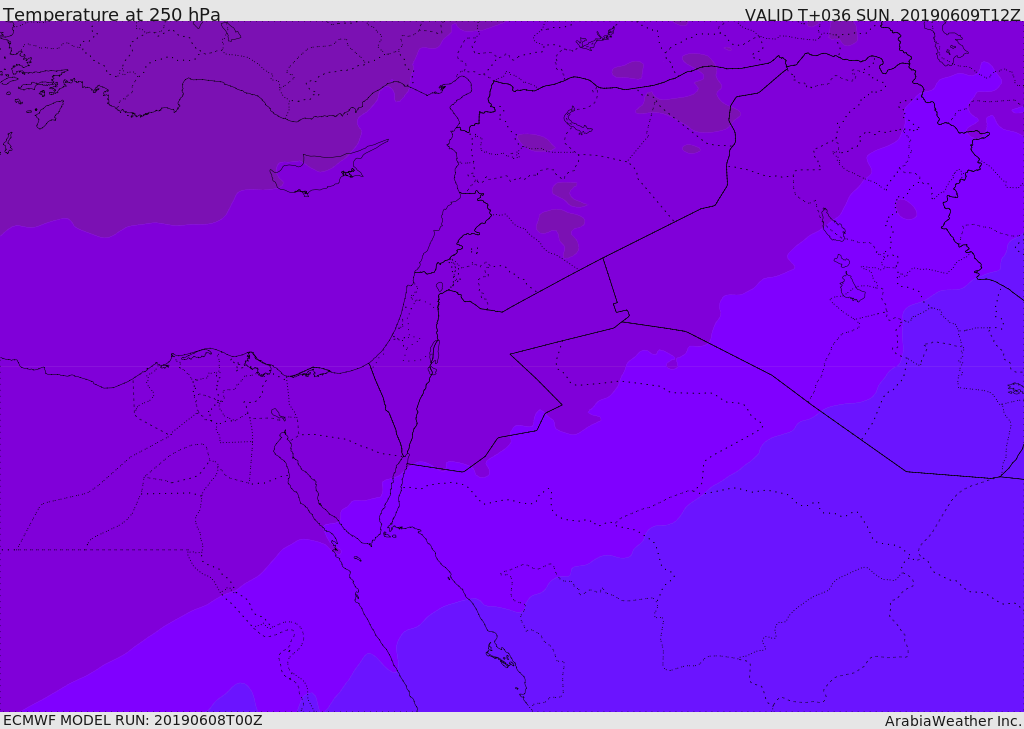Click the 'ArabiaWeather Inc.' credit text

pyautogui.click(x=953, y=721)
